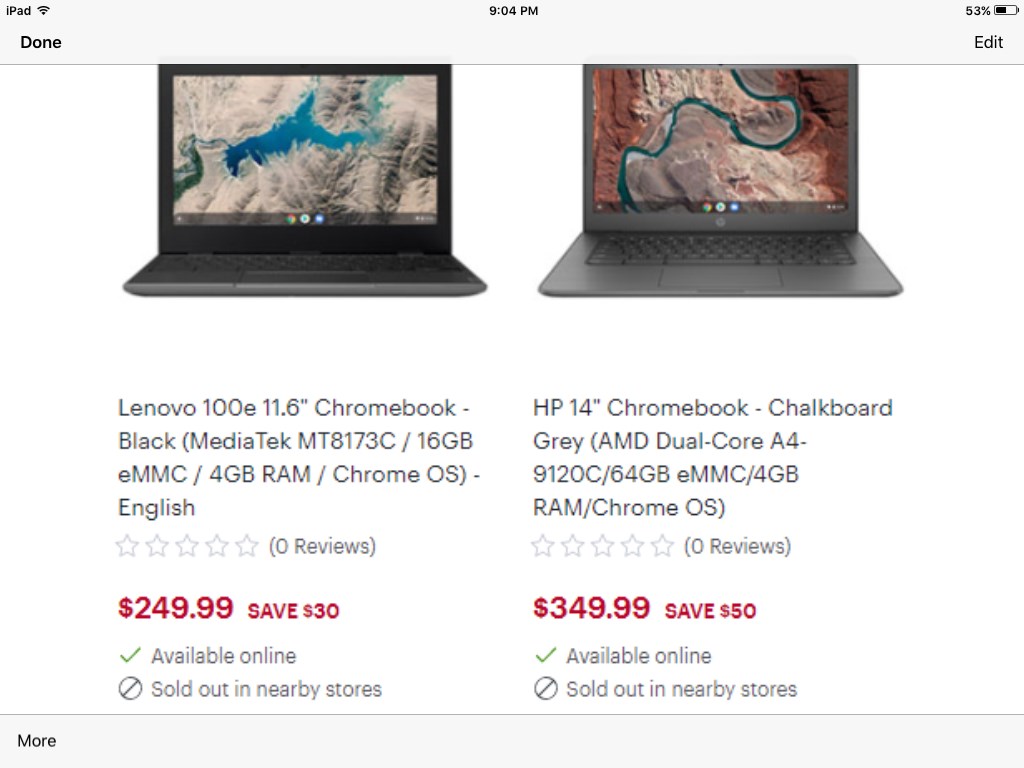Tap Edit in the top bar
This screenshot has width=1024, height=768.
[x=988, y=42]
